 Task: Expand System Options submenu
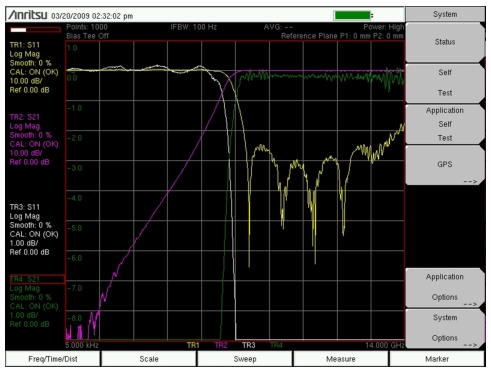click(x=445, y=328)
